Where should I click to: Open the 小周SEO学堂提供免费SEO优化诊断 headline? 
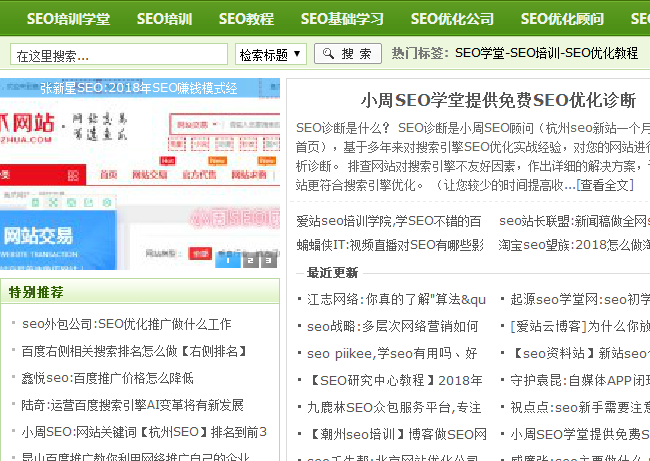(498, 101)
